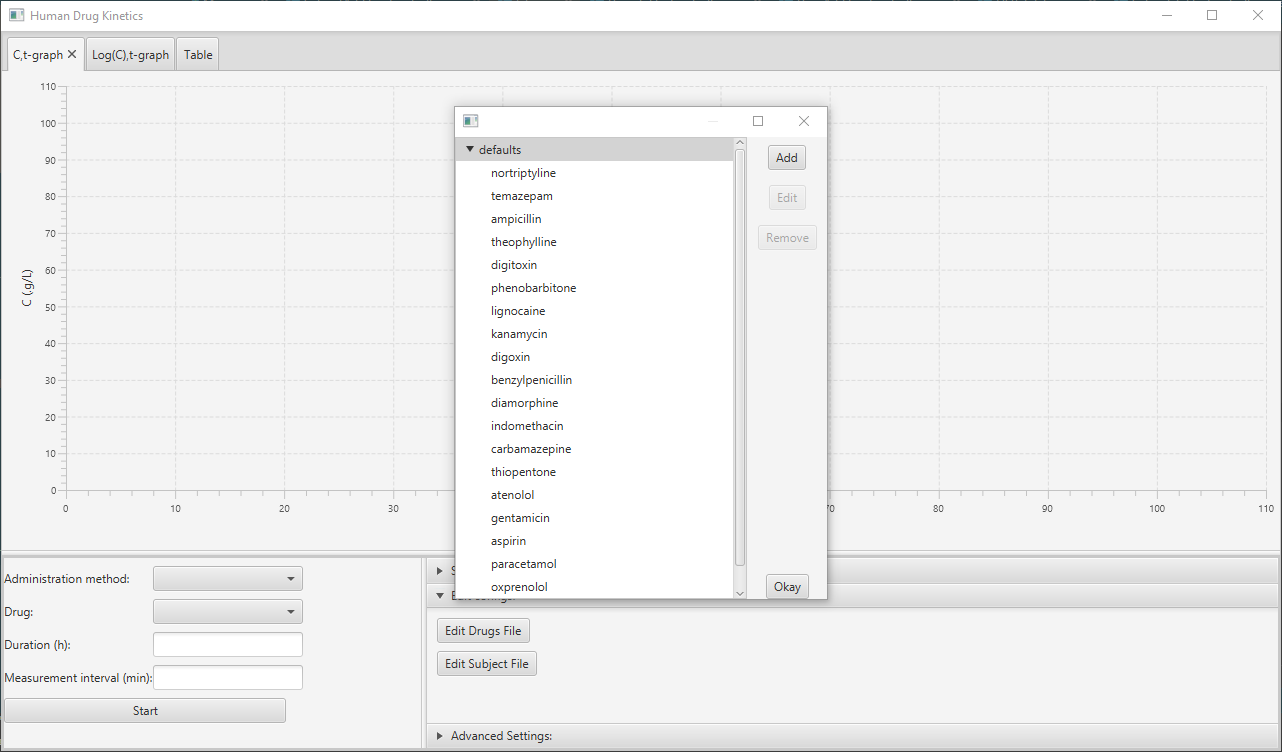This screenshot has width=1282, height=752.
Task: Select nortriptyline in the drug list
Action: (523, 173)
